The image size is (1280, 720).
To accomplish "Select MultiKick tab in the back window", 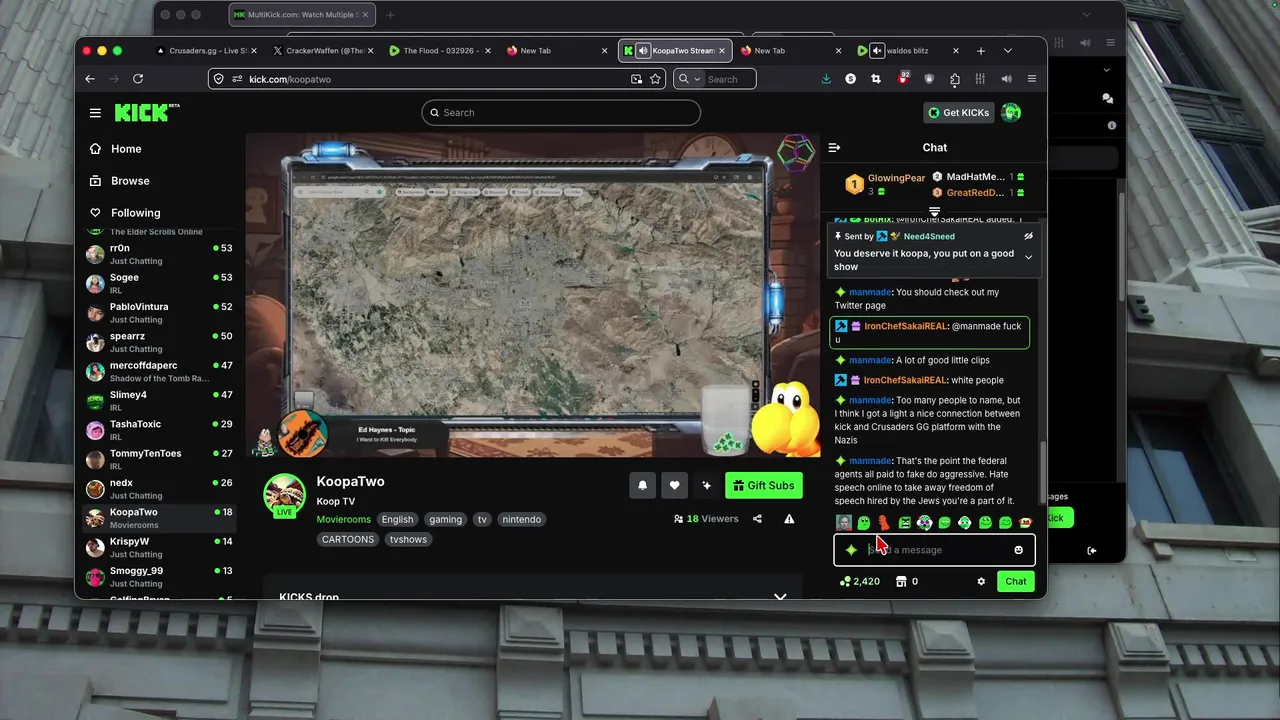I will (x=302, y=15).
